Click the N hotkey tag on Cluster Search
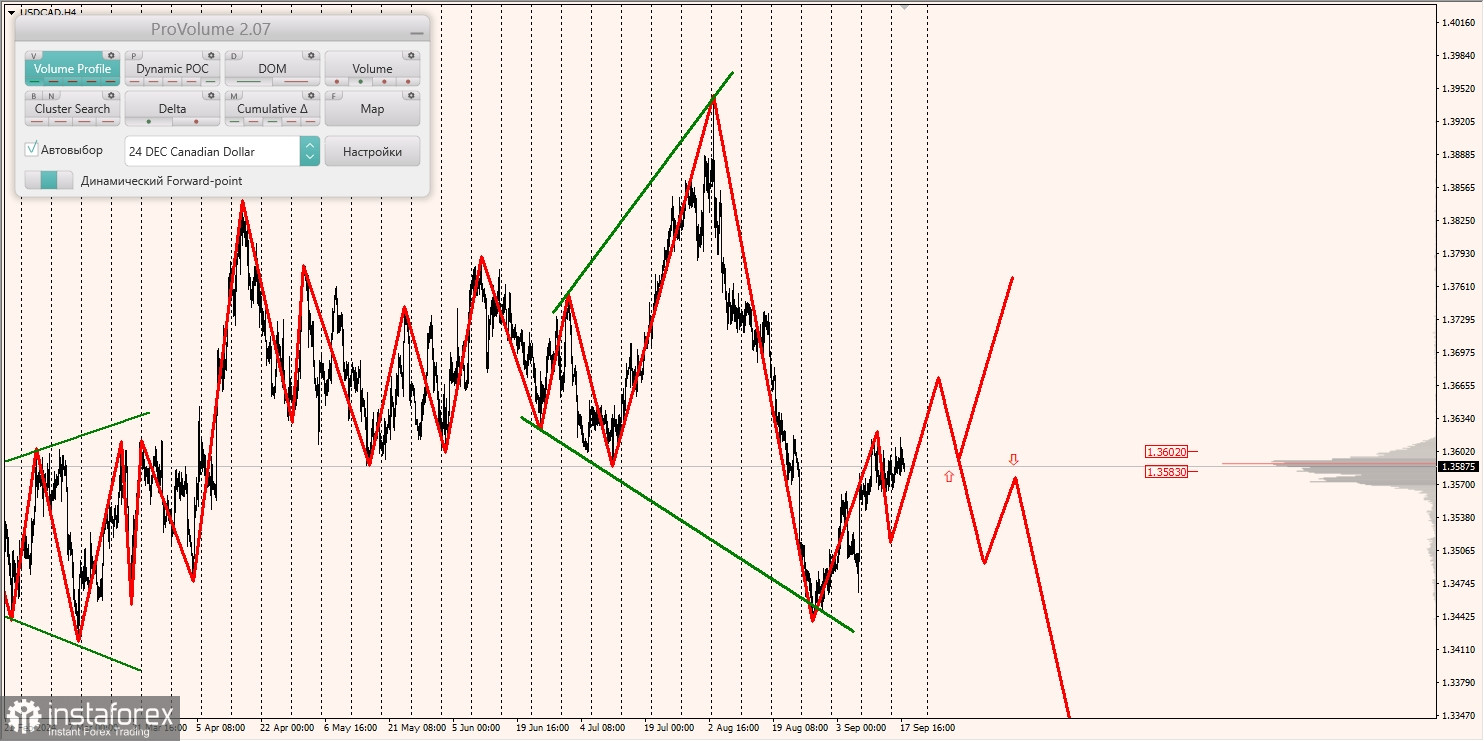Screen dimensions: 1484x741 tap(50, 96)
